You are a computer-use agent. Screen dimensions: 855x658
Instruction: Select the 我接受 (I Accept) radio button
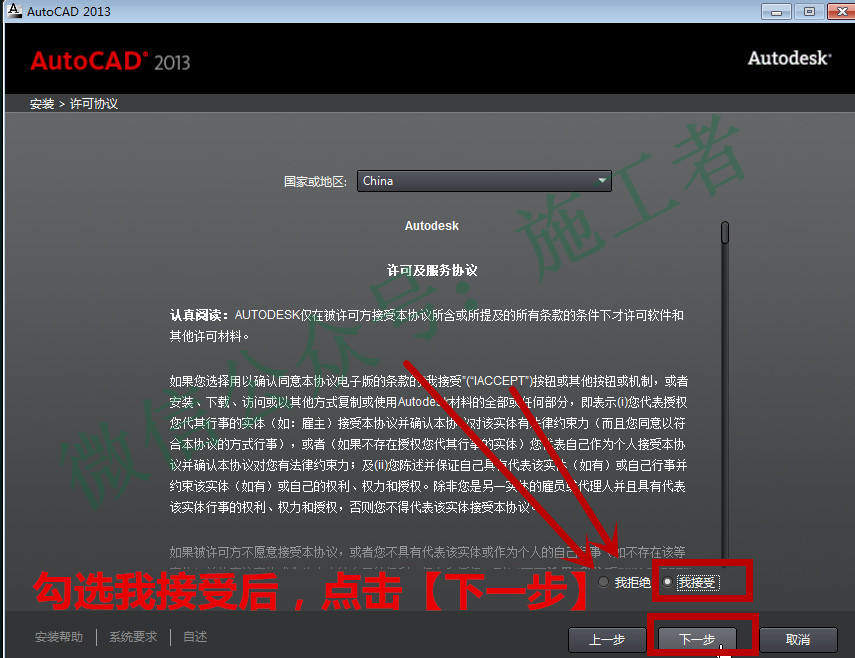[667, 582]
